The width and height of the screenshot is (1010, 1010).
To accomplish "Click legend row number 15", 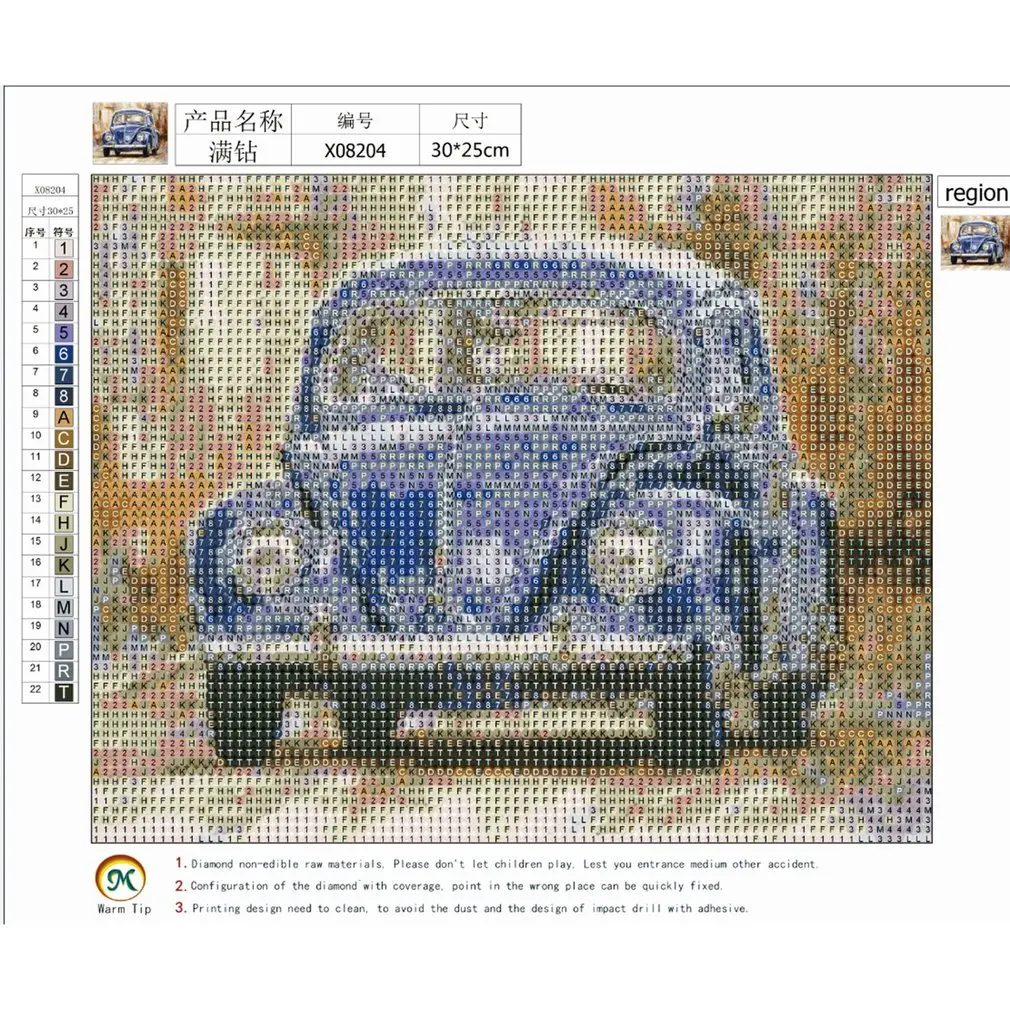I will 35,541.
